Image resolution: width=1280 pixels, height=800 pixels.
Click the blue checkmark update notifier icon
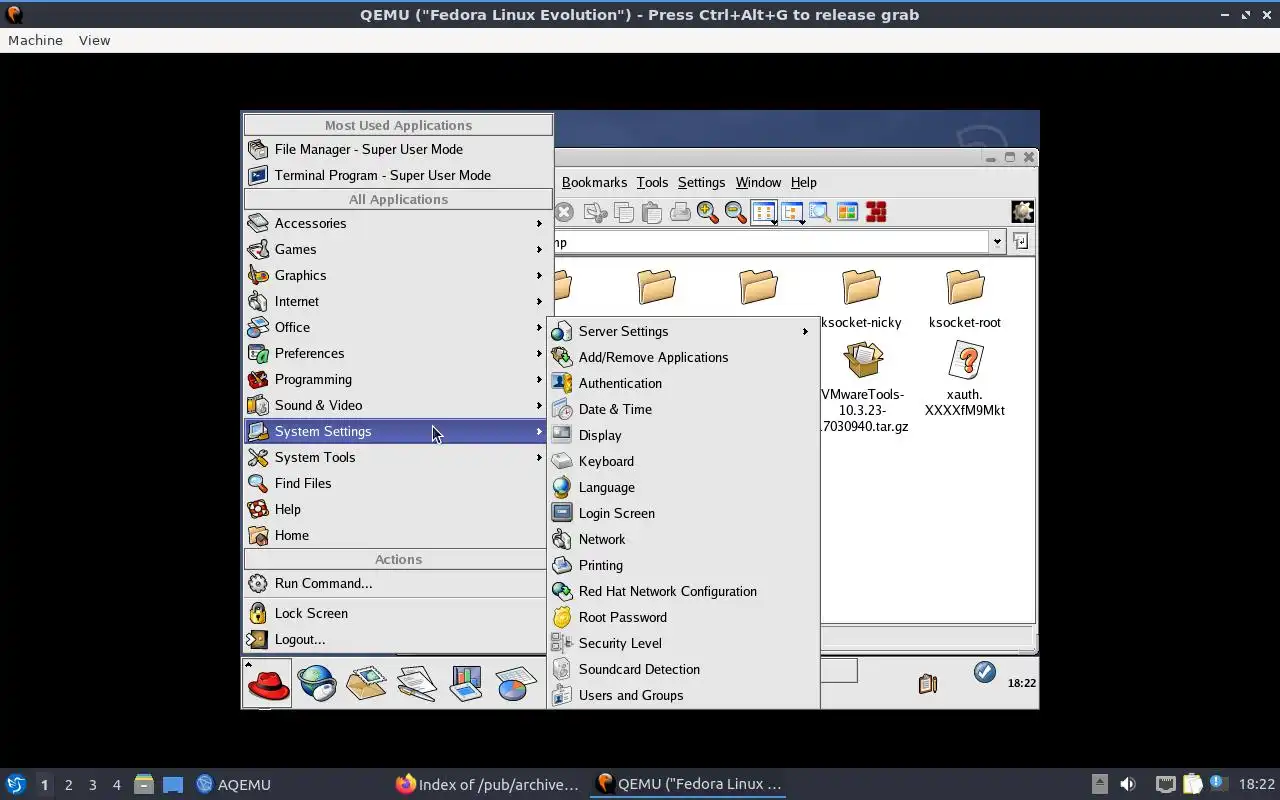pos(985,672)
